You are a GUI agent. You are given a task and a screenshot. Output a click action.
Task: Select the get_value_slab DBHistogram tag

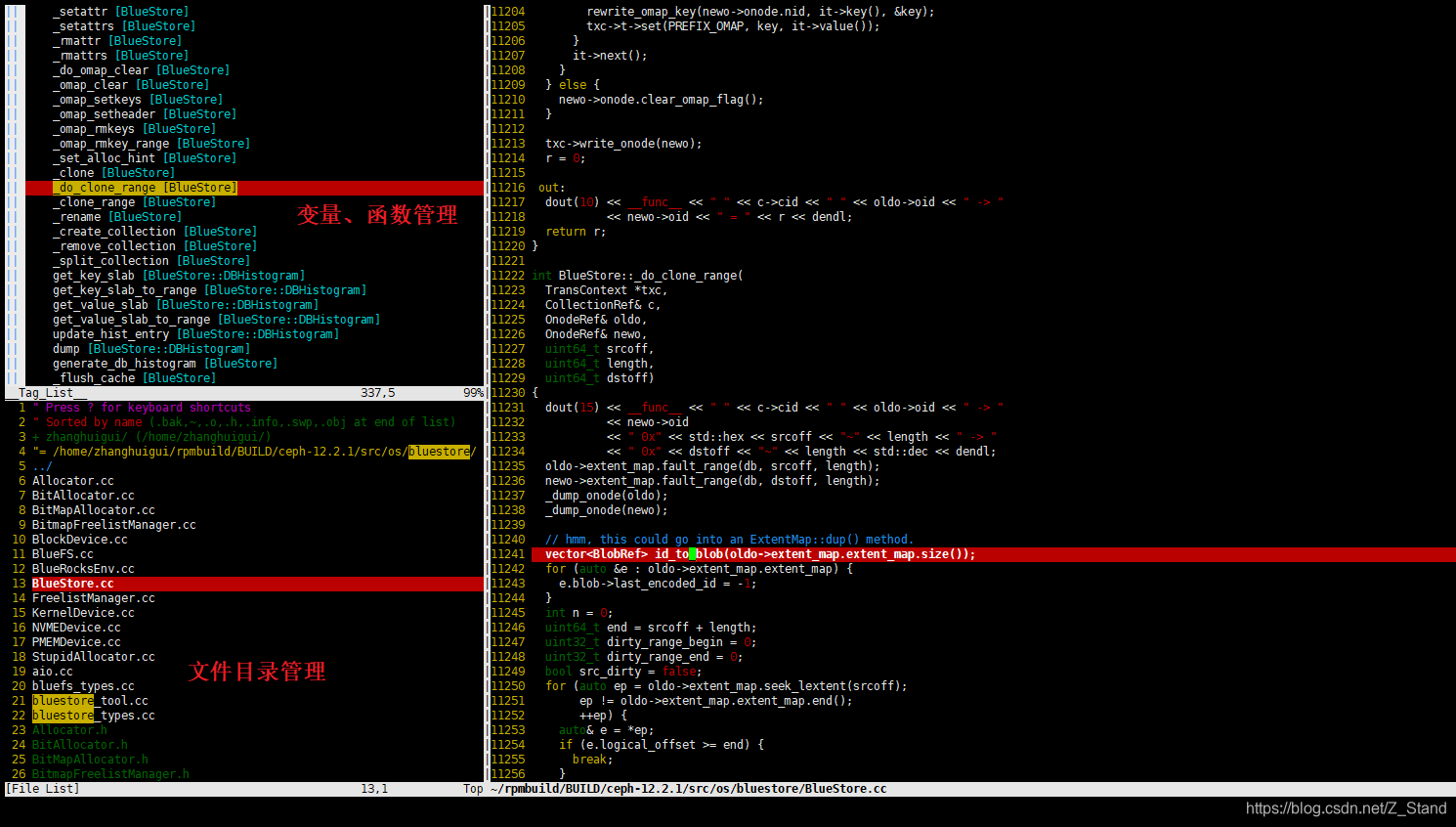coord(186,305)
